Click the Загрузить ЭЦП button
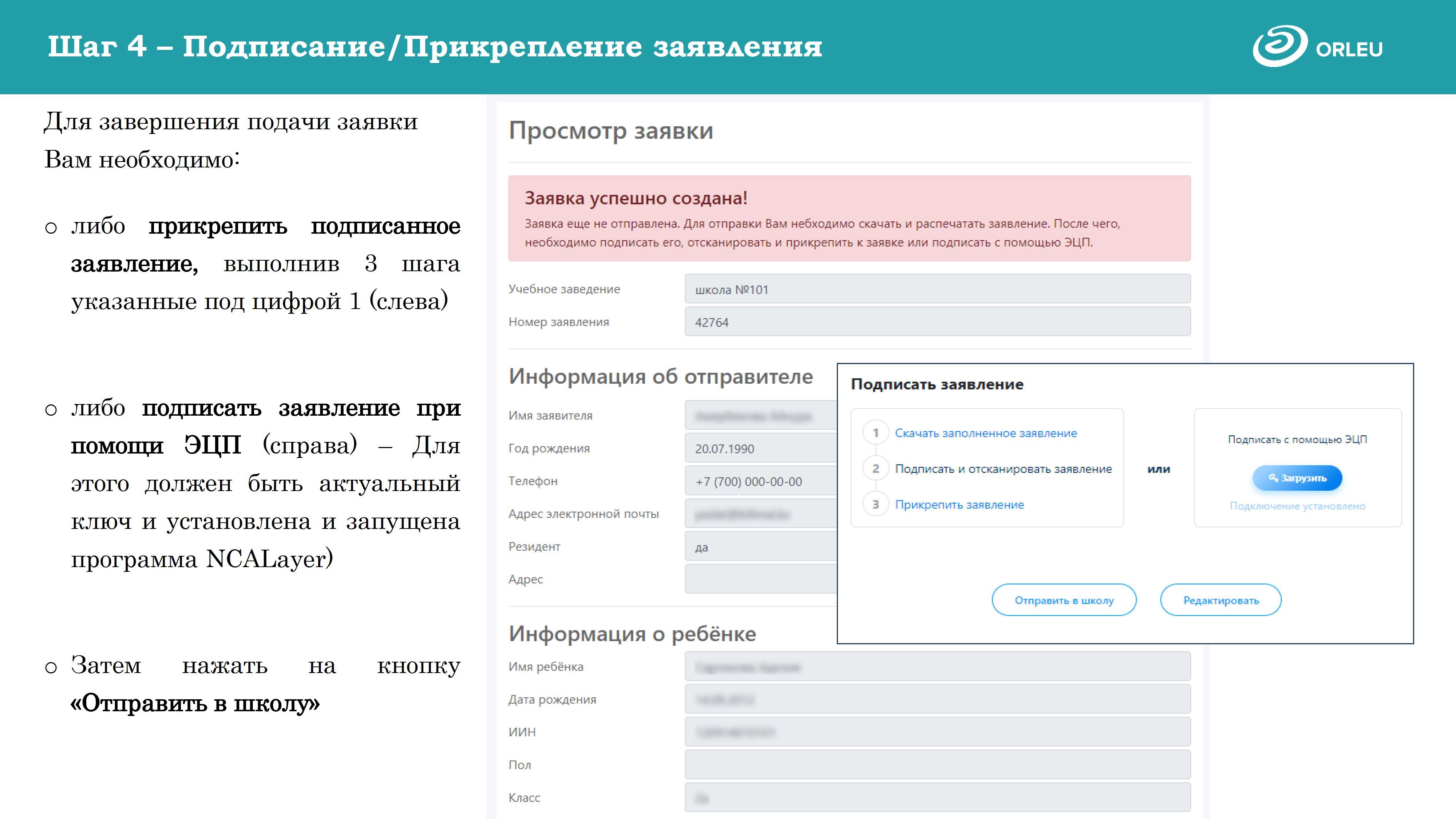 (1297, 478)
